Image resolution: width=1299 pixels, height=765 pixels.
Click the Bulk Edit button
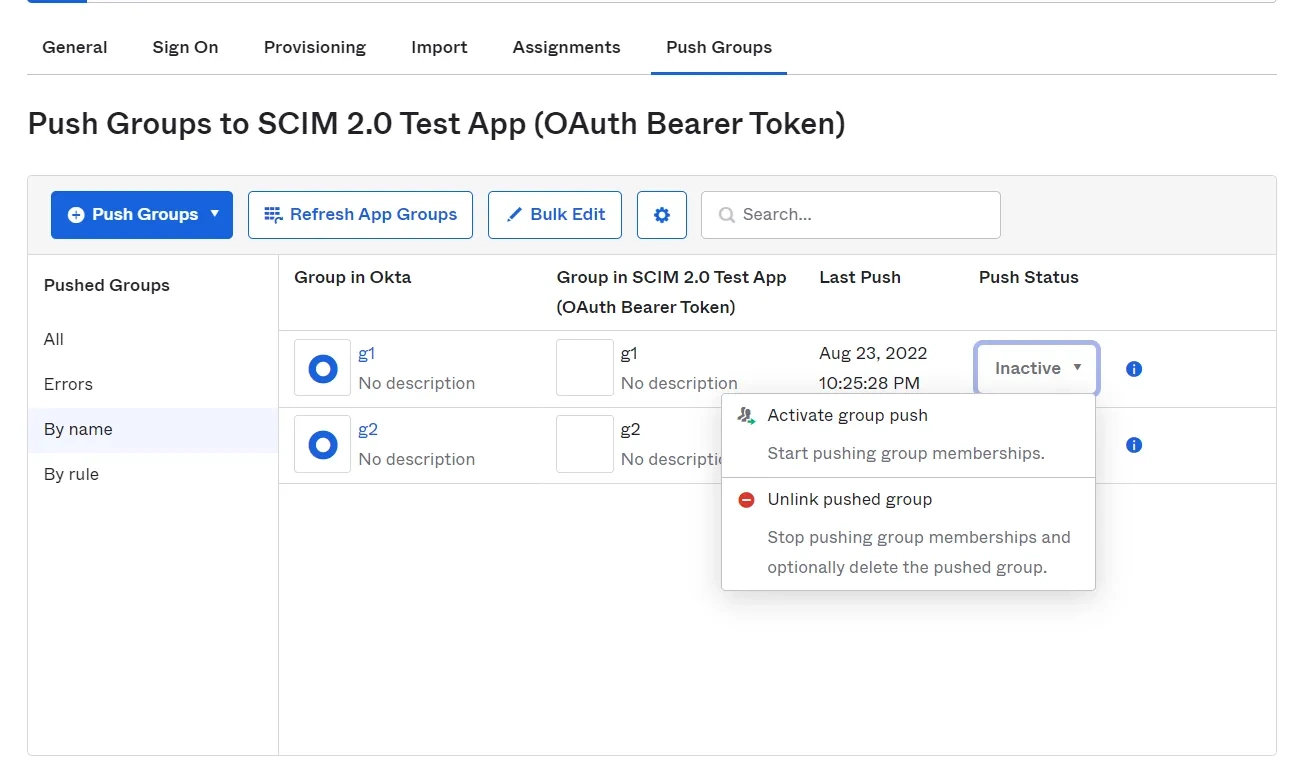(x=555, y=215)
